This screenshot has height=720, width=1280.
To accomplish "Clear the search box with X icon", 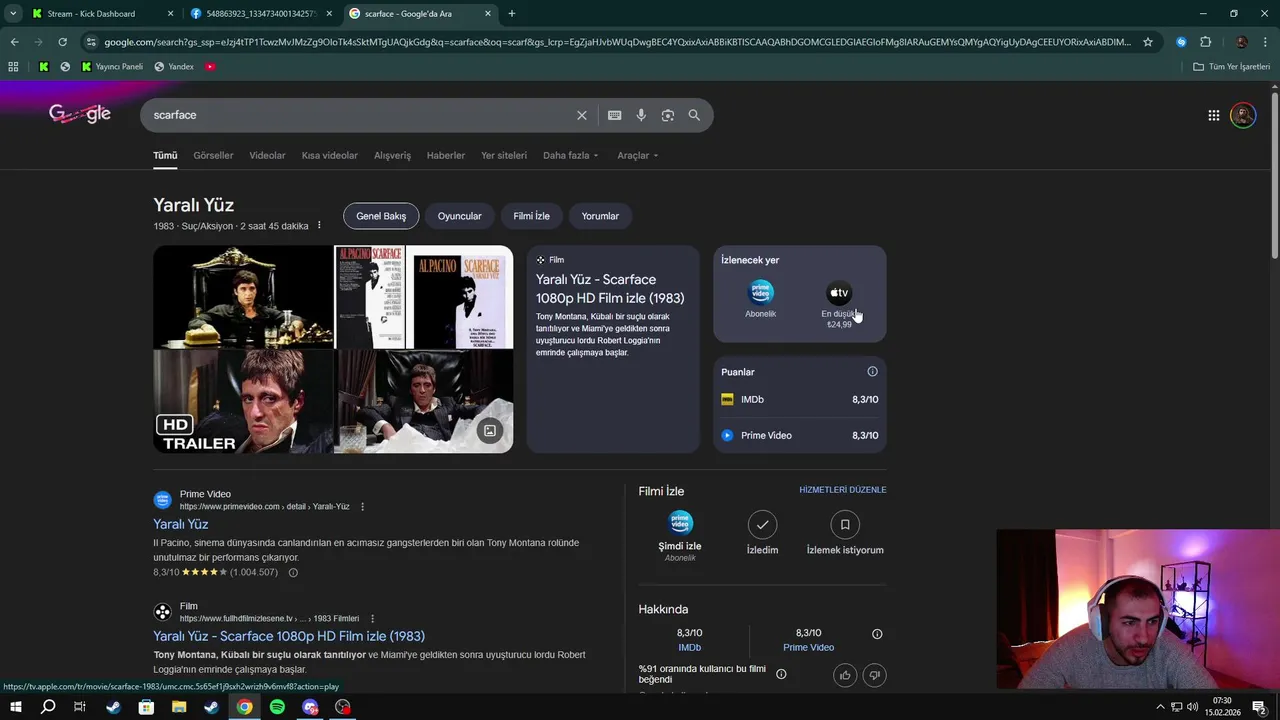I will (581, 115).
